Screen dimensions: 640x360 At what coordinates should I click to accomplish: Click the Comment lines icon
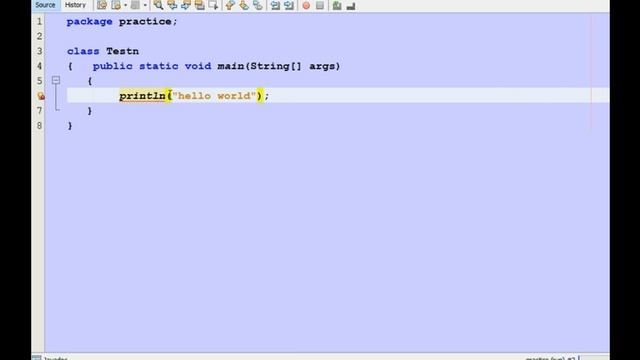coord(337,5)
